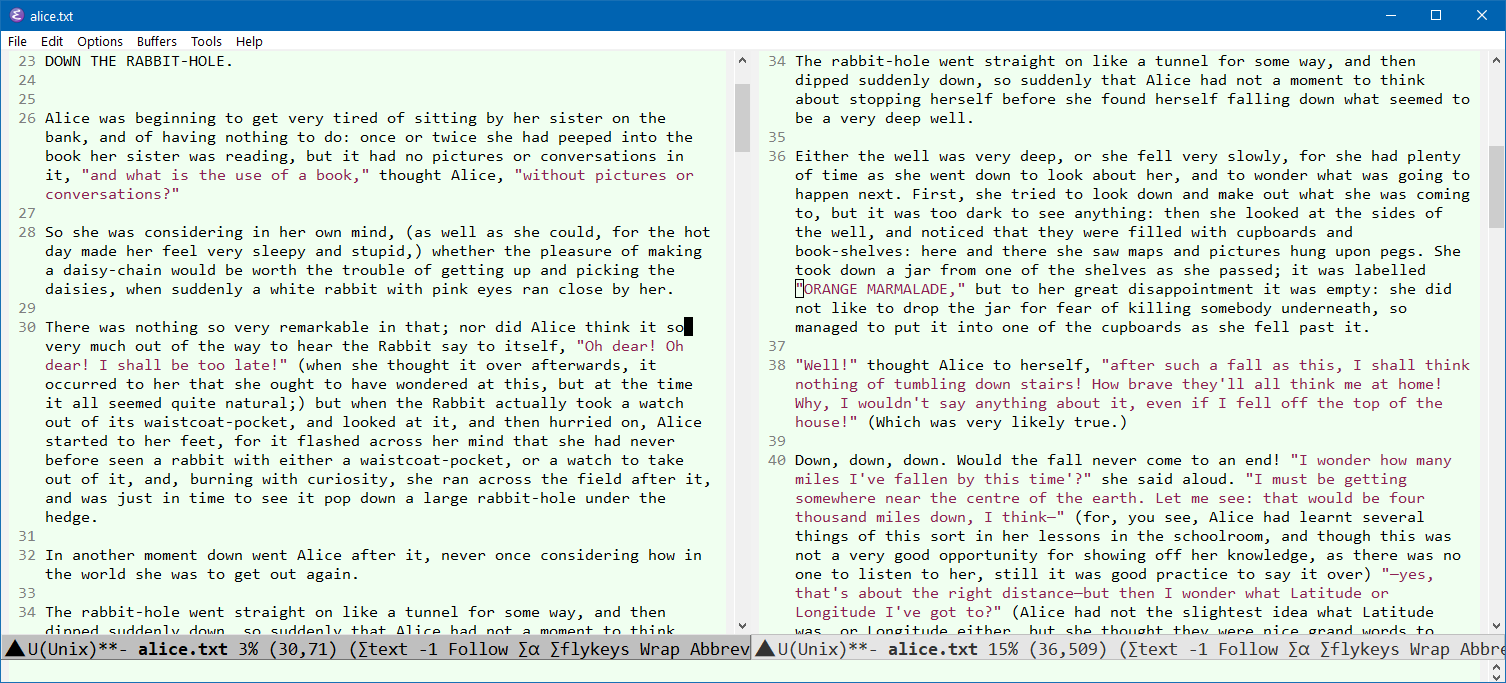Open the Edit menu
1506x683 pixels.
click(x=52, y=41)
